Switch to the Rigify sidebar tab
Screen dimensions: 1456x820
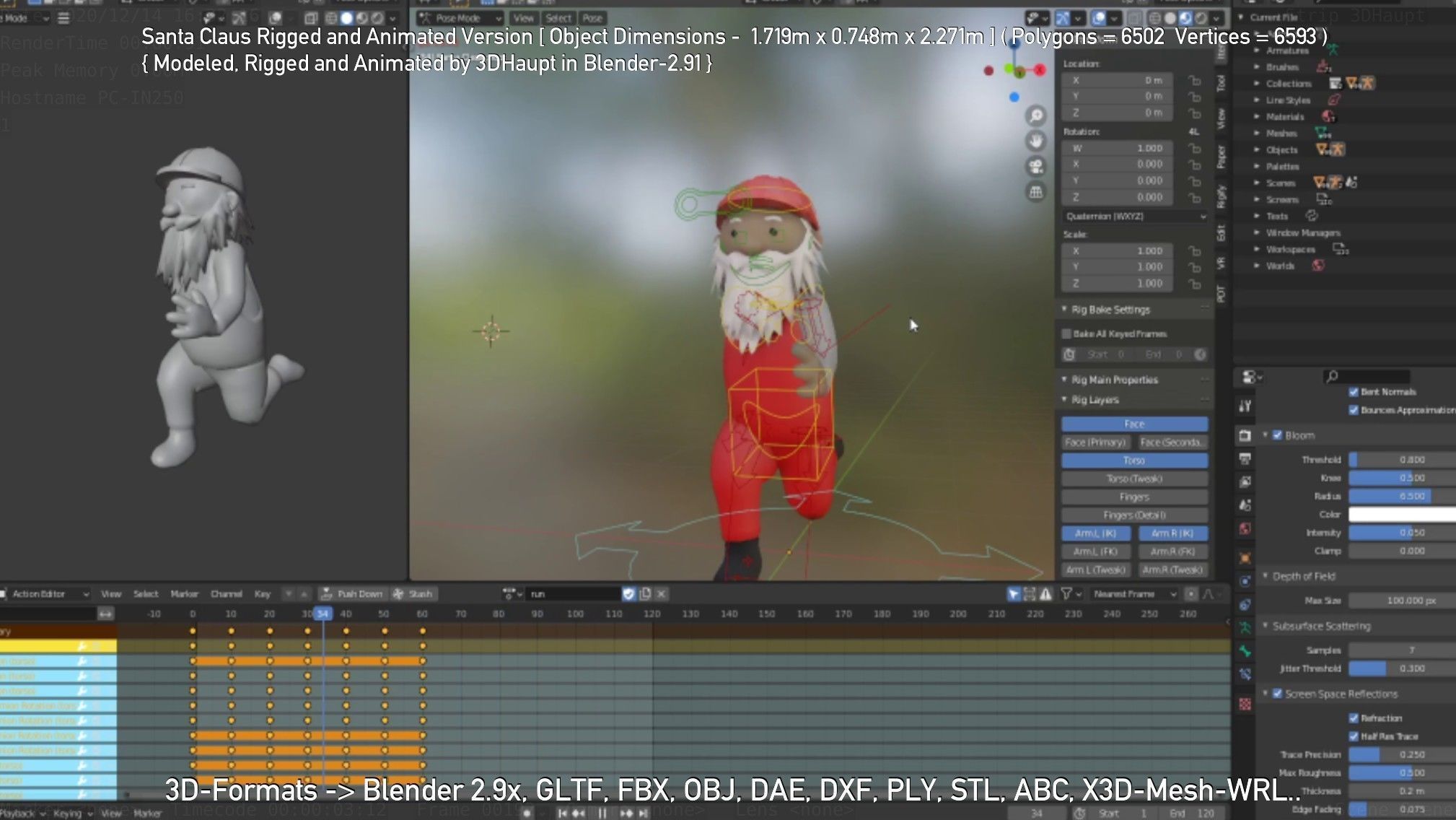(1221, 196)
